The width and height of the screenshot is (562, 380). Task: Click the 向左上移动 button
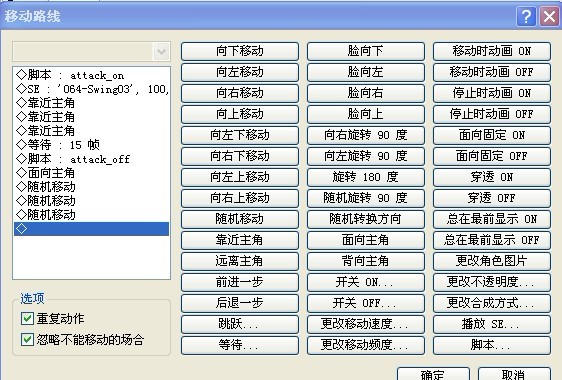(x=240, y=177)
